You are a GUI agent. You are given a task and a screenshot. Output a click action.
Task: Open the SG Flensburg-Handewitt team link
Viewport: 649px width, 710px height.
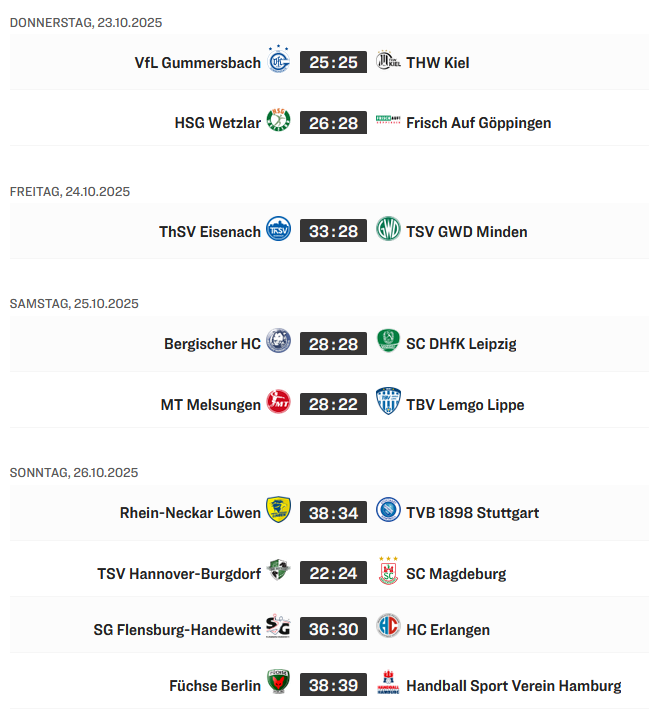pyautogui.click(x=176, y=629)
